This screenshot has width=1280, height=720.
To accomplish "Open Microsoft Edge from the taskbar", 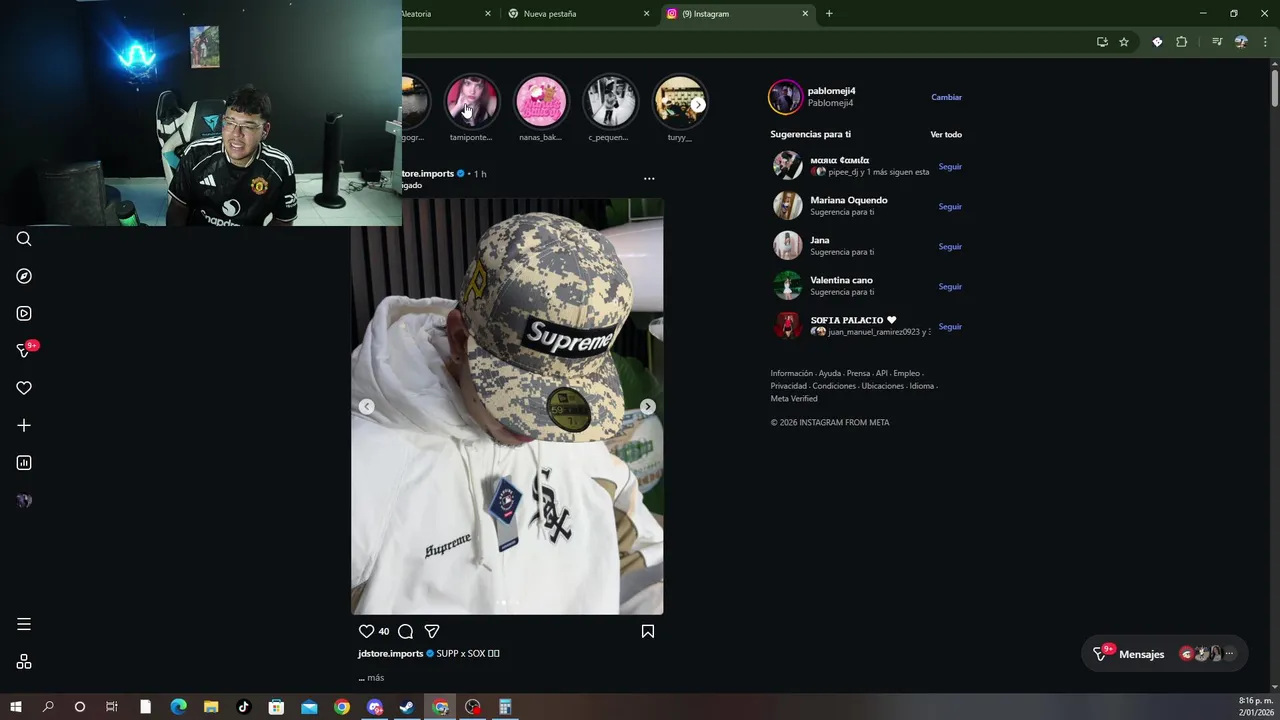I will (178, 707).
